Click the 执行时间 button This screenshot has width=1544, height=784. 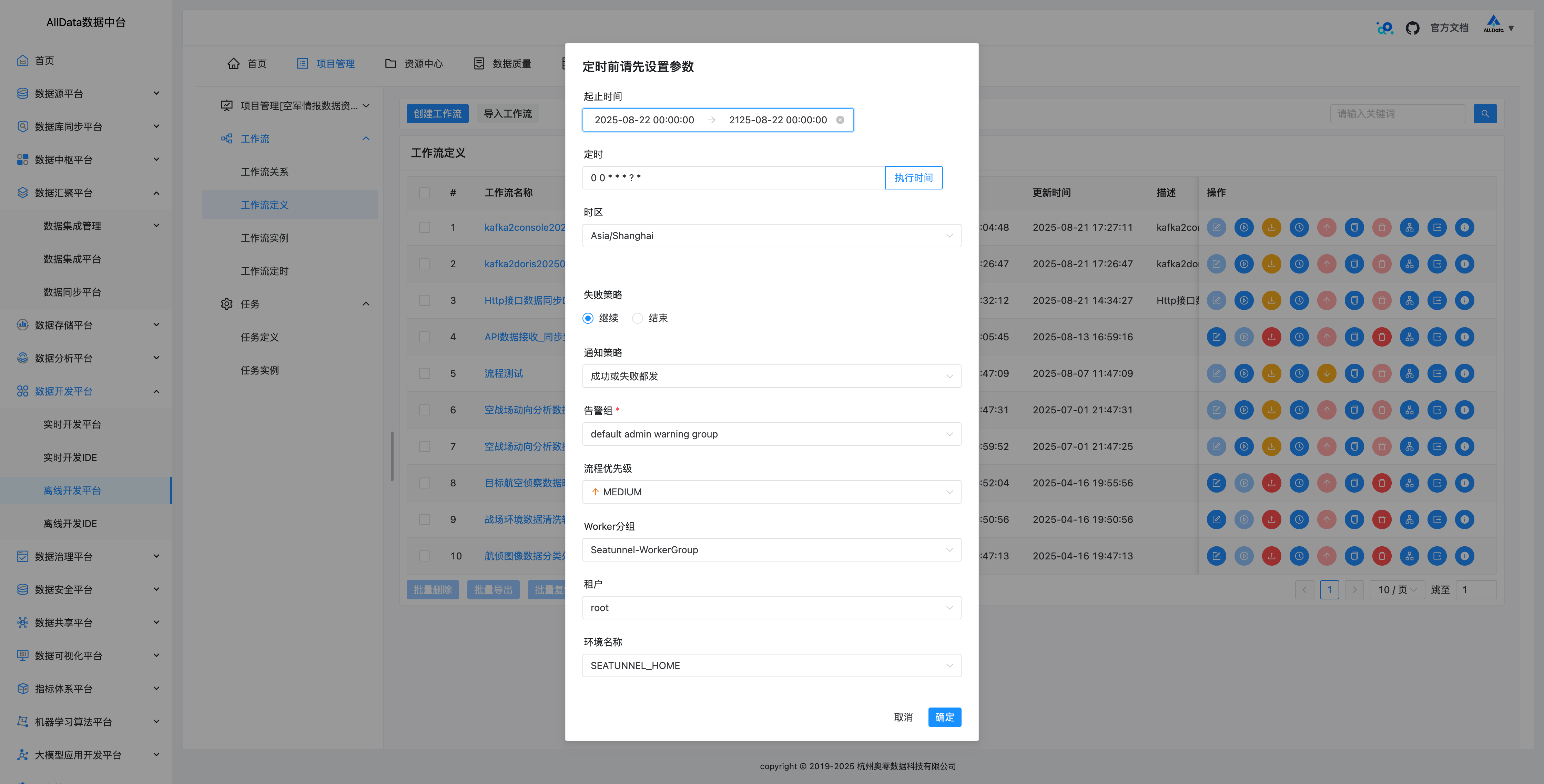913,178
